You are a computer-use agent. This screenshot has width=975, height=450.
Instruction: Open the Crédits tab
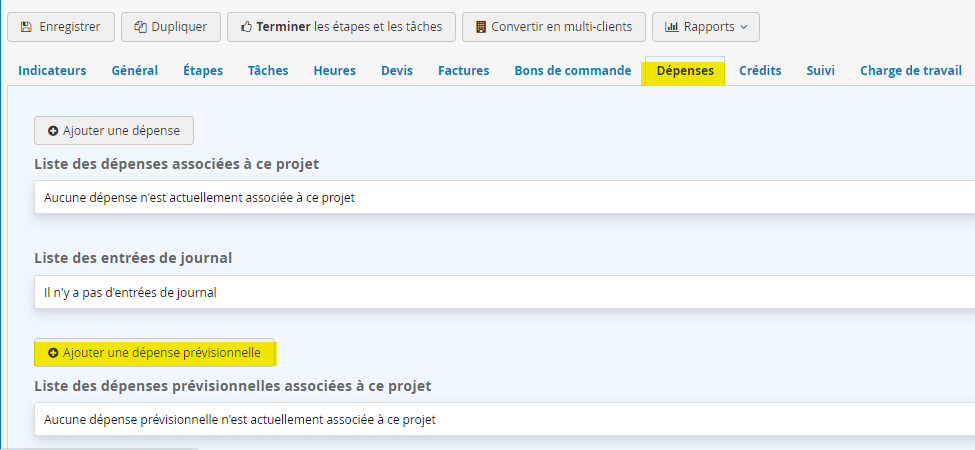[x=760, y=71]
